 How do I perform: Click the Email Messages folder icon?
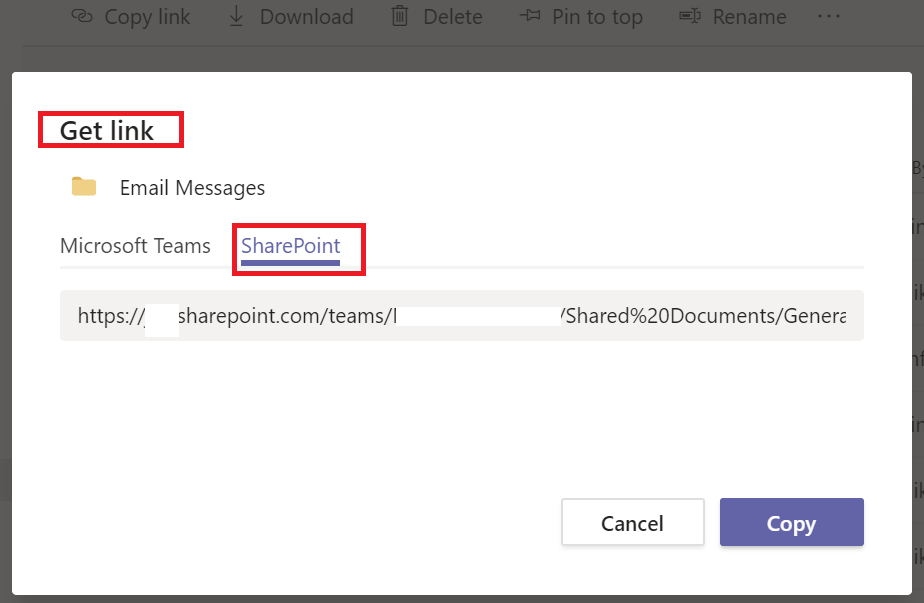(x=84, y=186)
